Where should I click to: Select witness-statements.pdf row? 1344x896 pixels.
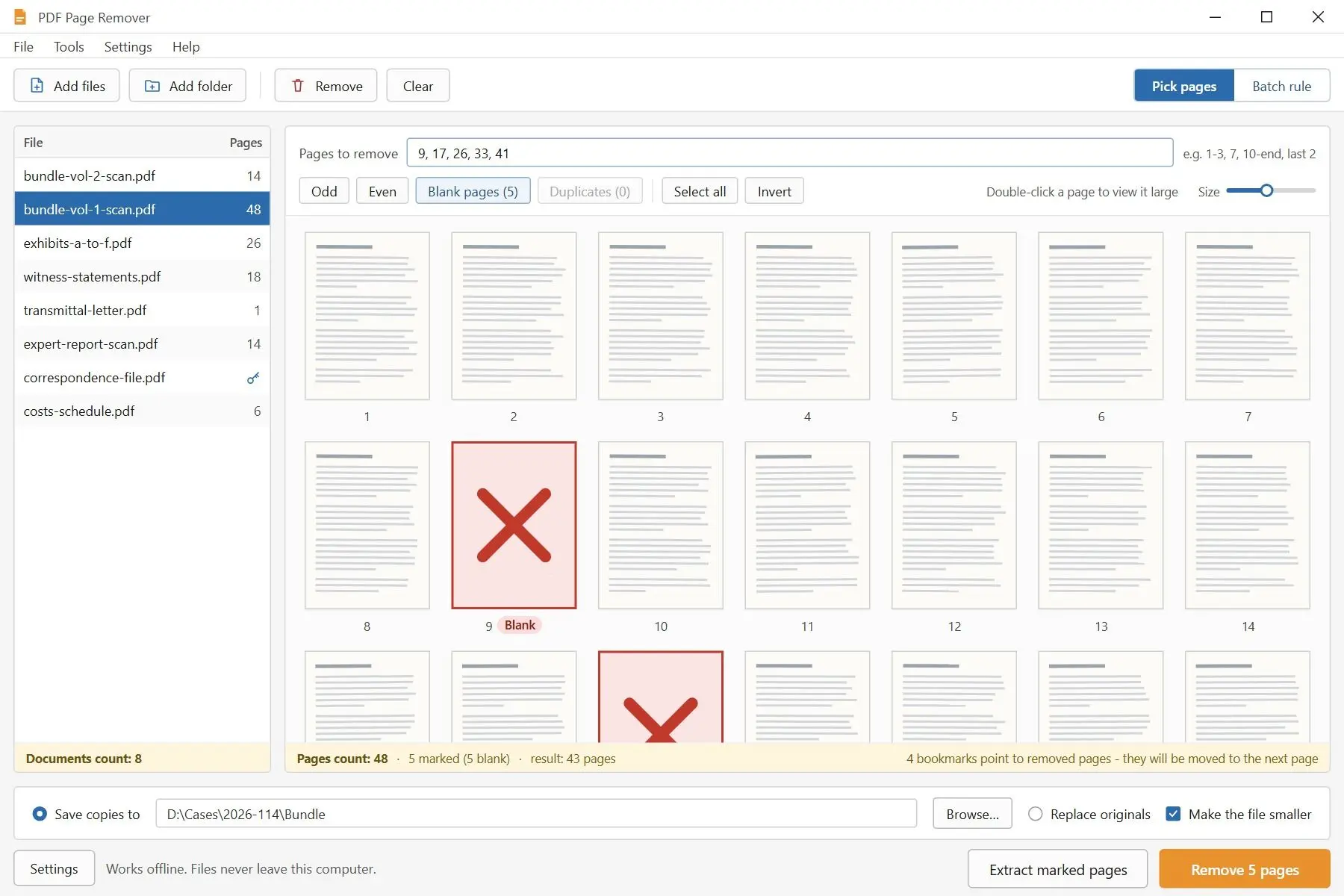(x=142, y=276)
